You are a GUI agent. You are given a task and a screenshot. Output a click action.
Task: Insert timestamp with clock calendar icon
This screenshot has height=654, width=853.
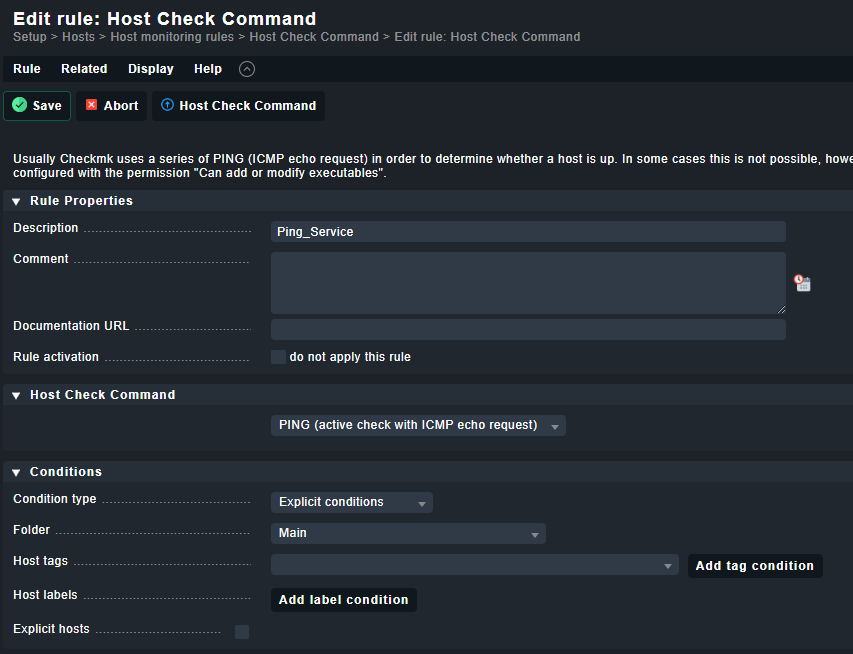click(x=802, y=283)
